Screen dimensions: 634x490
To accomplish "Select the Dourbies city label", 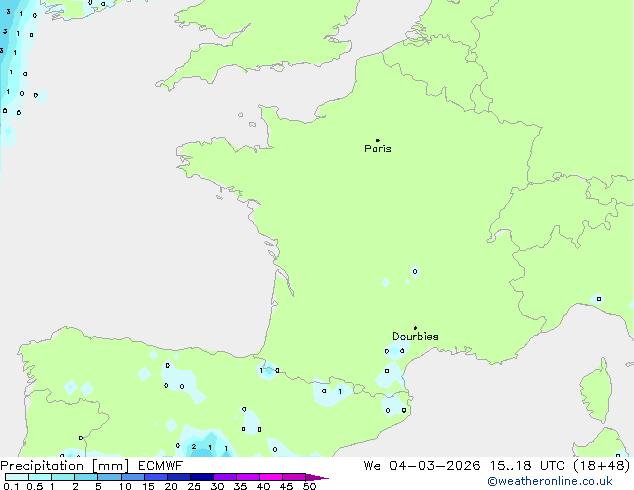I will click(415, 337).
